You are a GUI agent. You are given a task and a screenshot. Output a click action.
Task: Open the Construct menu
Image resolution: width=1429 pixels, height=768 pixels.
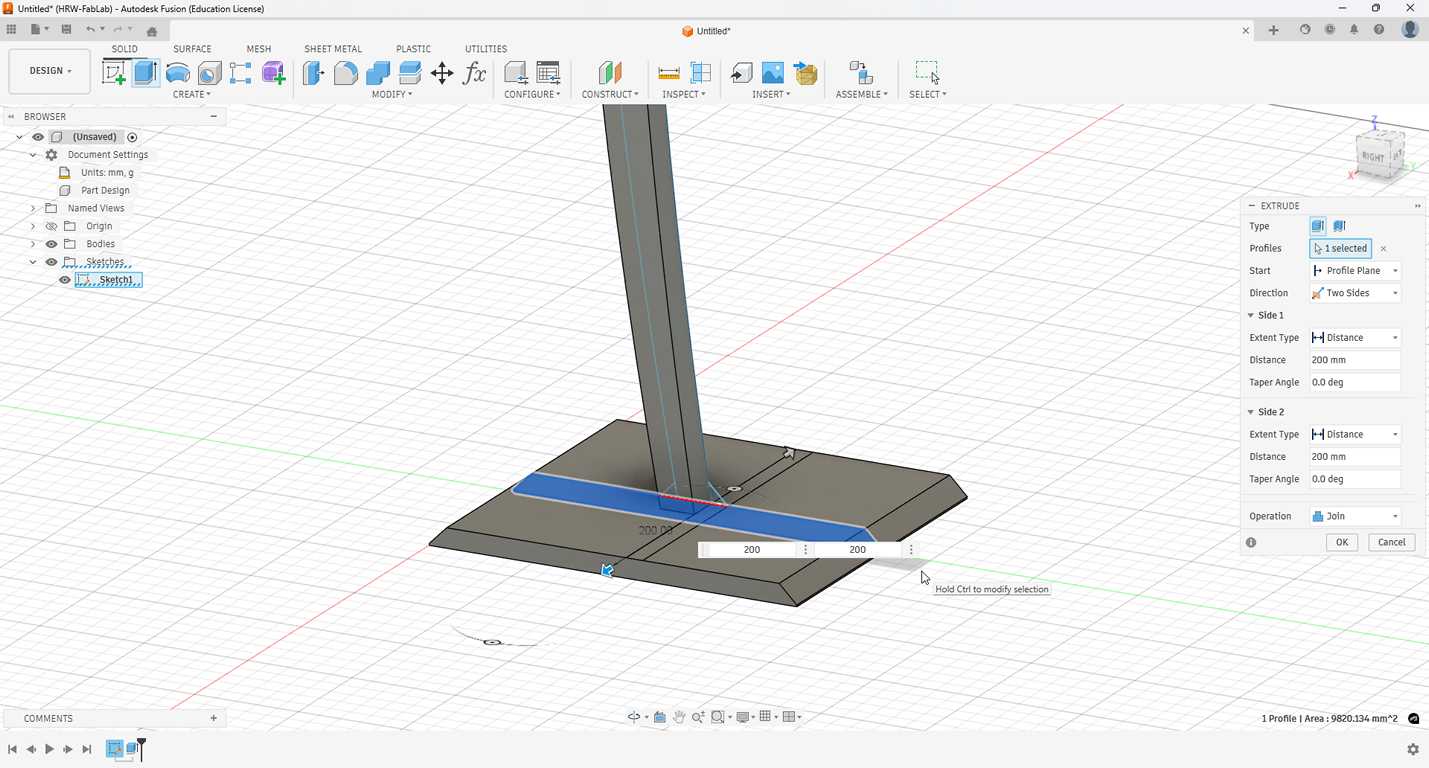click(x=610, y=94)
